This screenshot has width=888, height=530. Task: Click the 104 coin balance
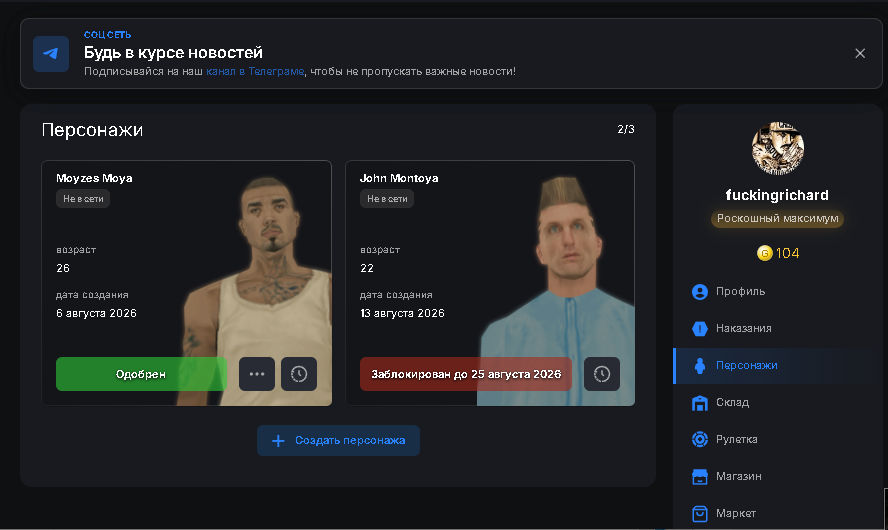click(x=787, y=253)
